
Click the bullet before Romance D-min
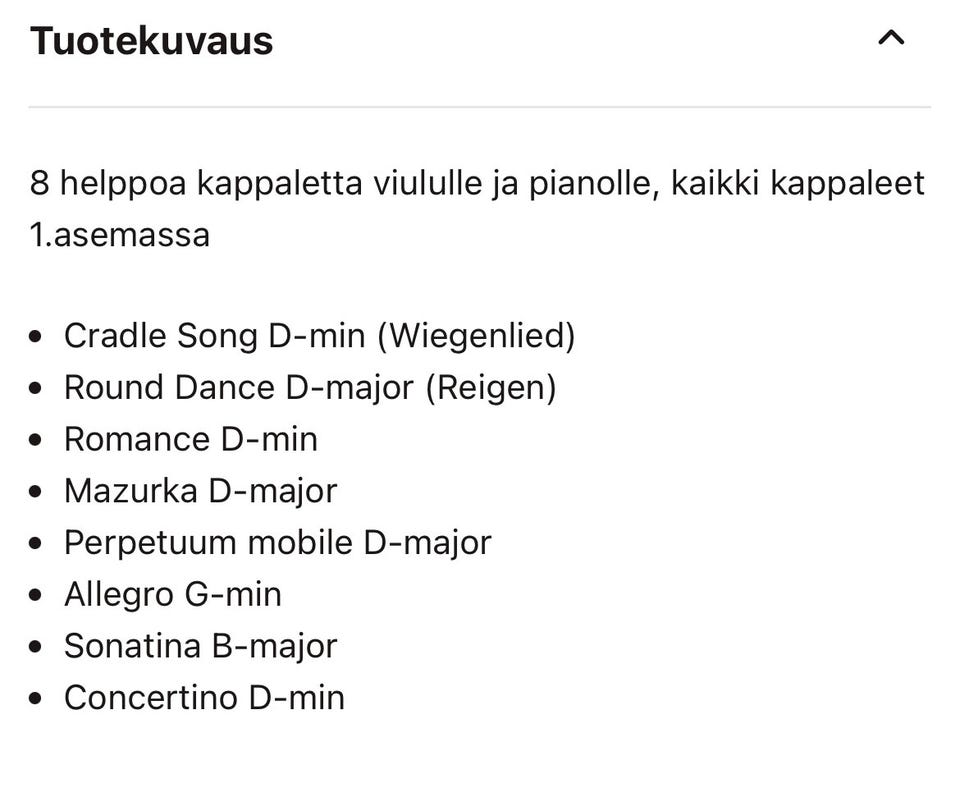tap(37, 441)
